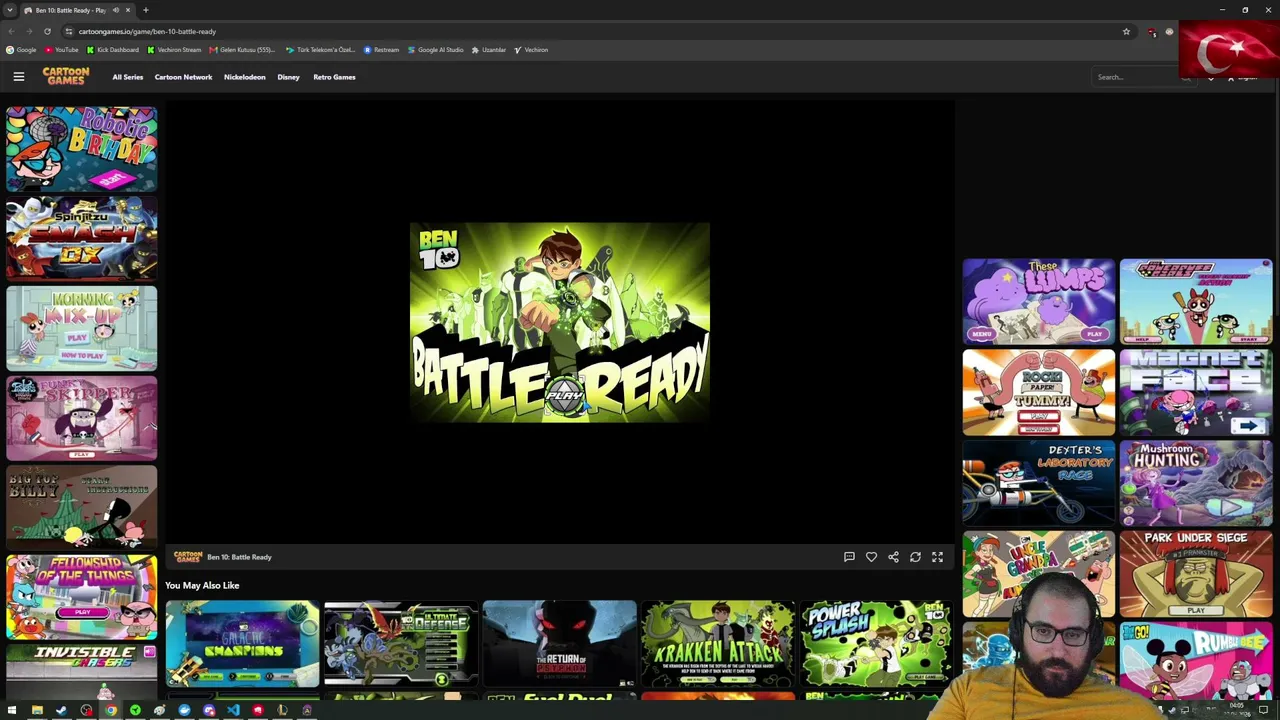This screenshot has width=1280, height=720.
Task: Open the Dexter's Laboratory Race thumbnail
Action: [x=1039, y=483]
